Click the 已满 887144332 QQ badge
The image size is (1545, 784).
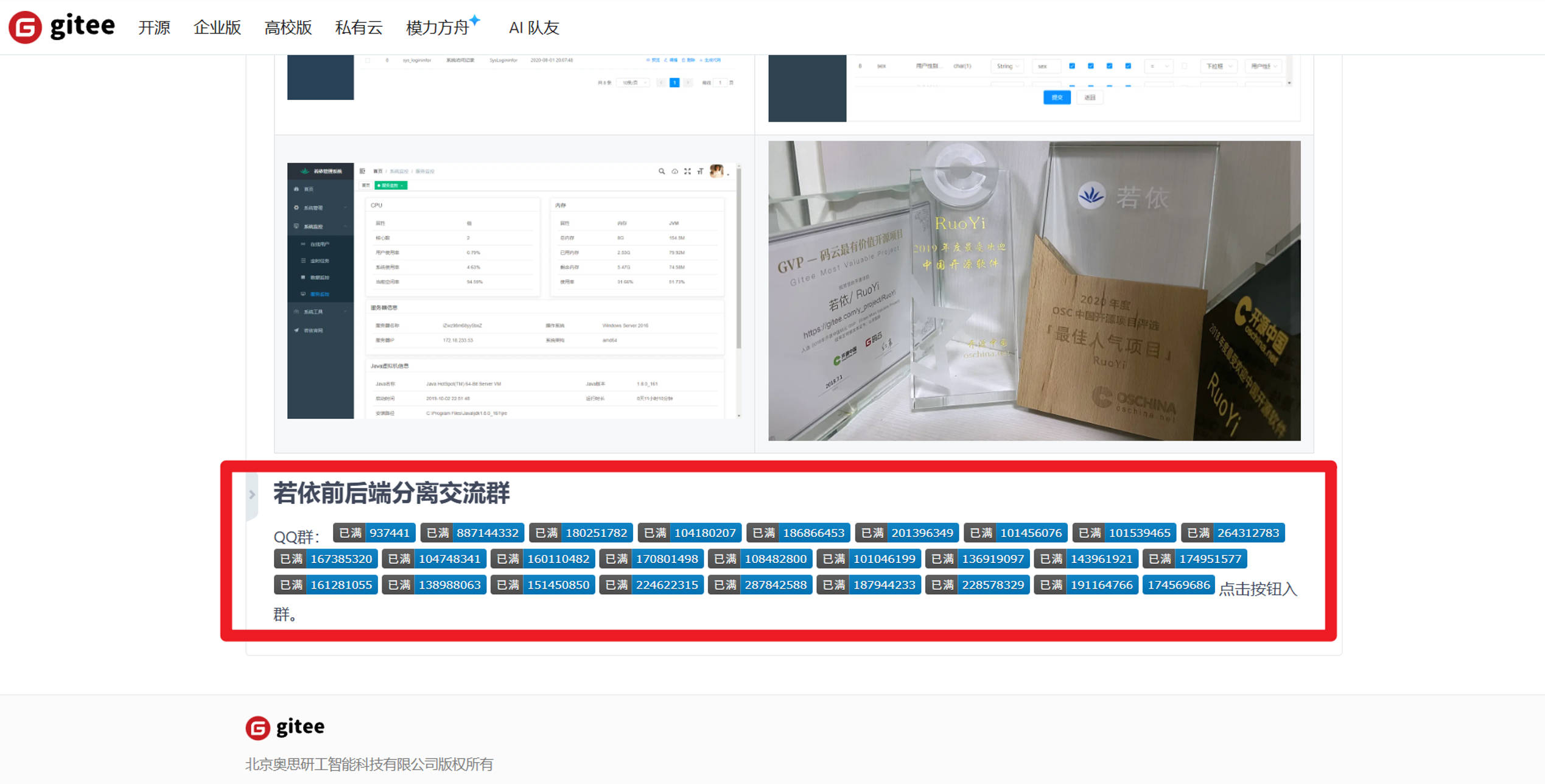coord(472,533)
